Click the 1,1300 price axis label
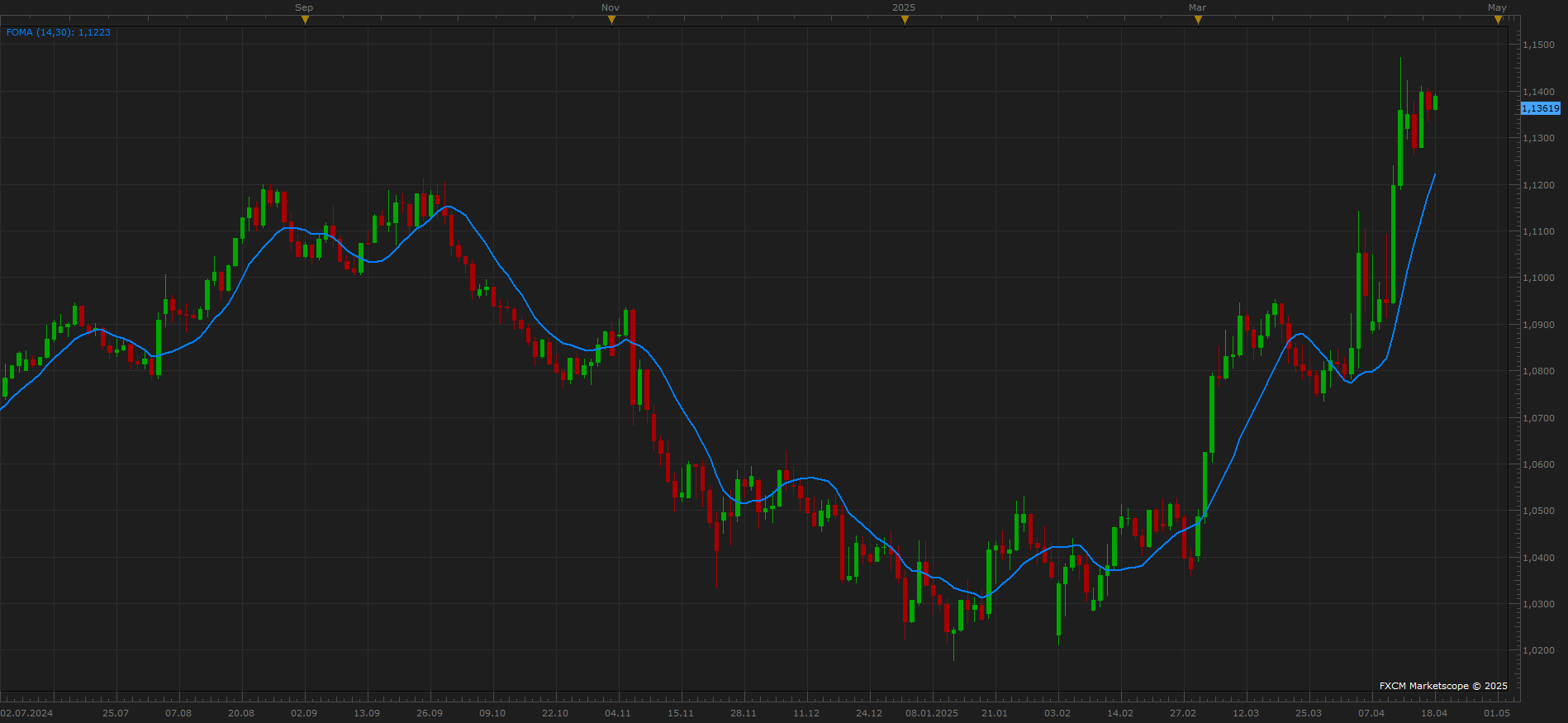Screen dimensions: 1568x723 point(1539,138)
